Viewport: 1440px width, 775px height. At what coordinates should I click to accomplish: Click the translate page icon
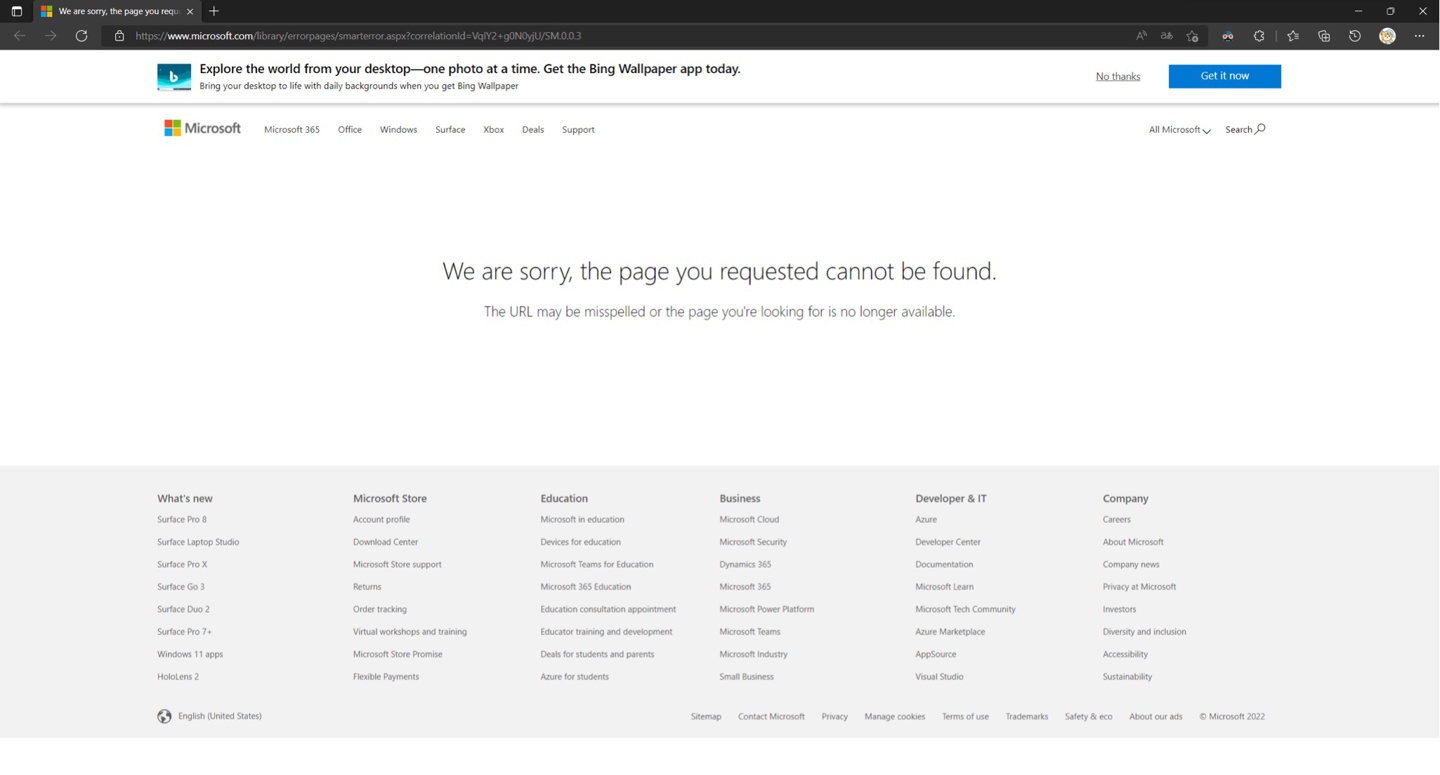[x=1166, y=36]
